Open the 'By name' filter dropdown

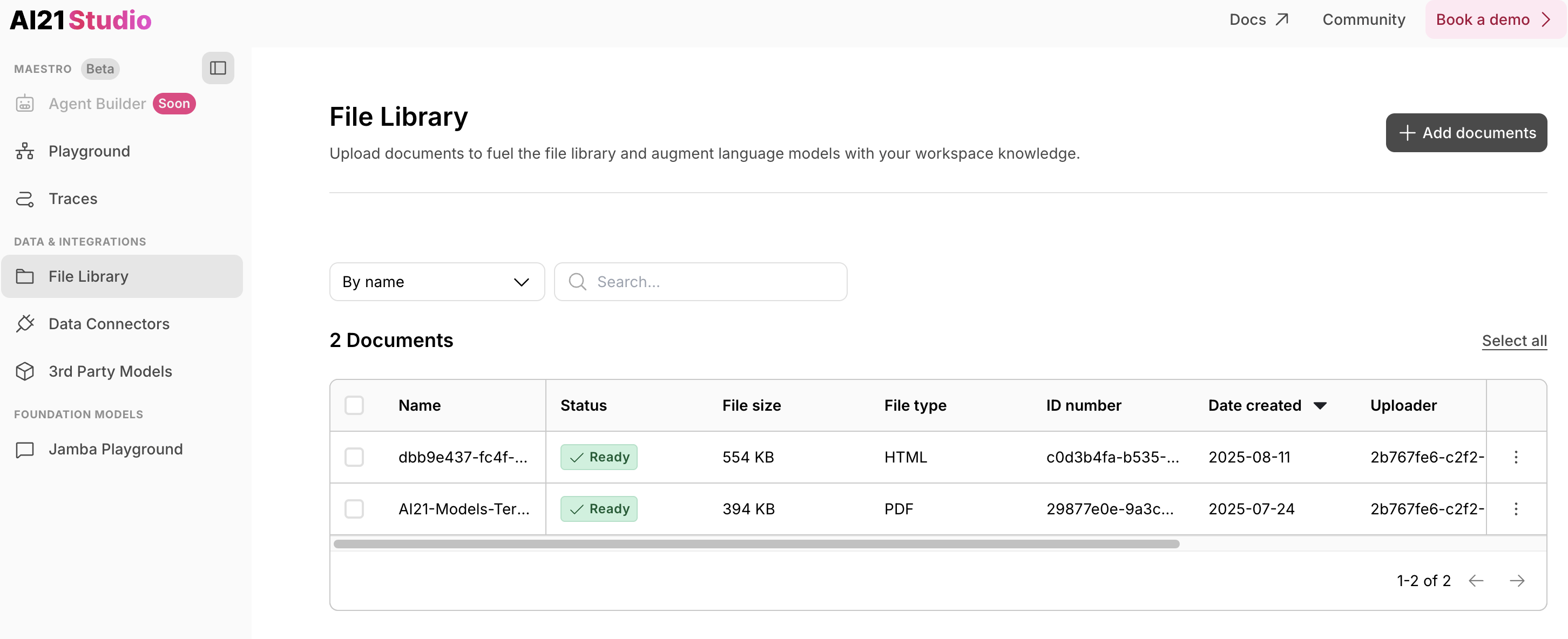436,282
